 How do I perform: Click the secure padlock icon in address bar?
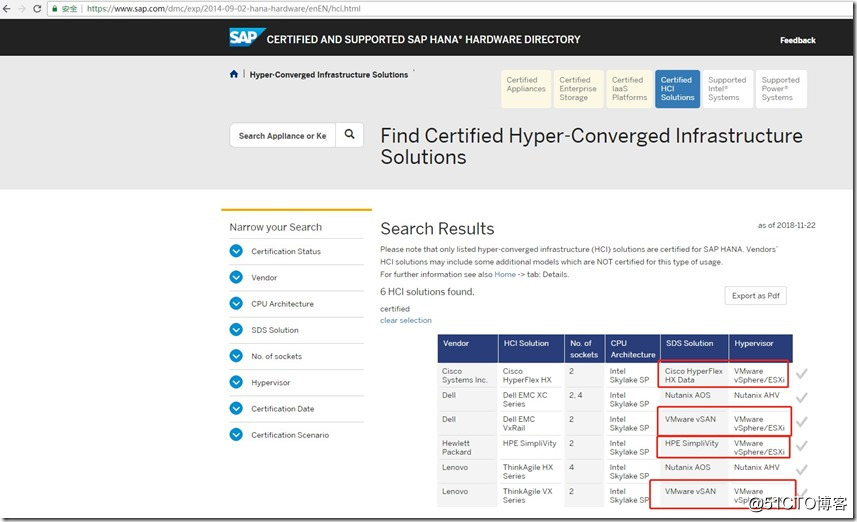55,9
